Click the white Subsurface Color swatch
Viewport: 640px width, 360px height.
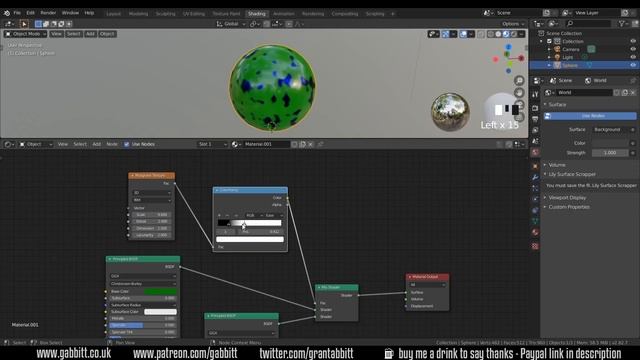pyautogui.click(x=160, y=312)
